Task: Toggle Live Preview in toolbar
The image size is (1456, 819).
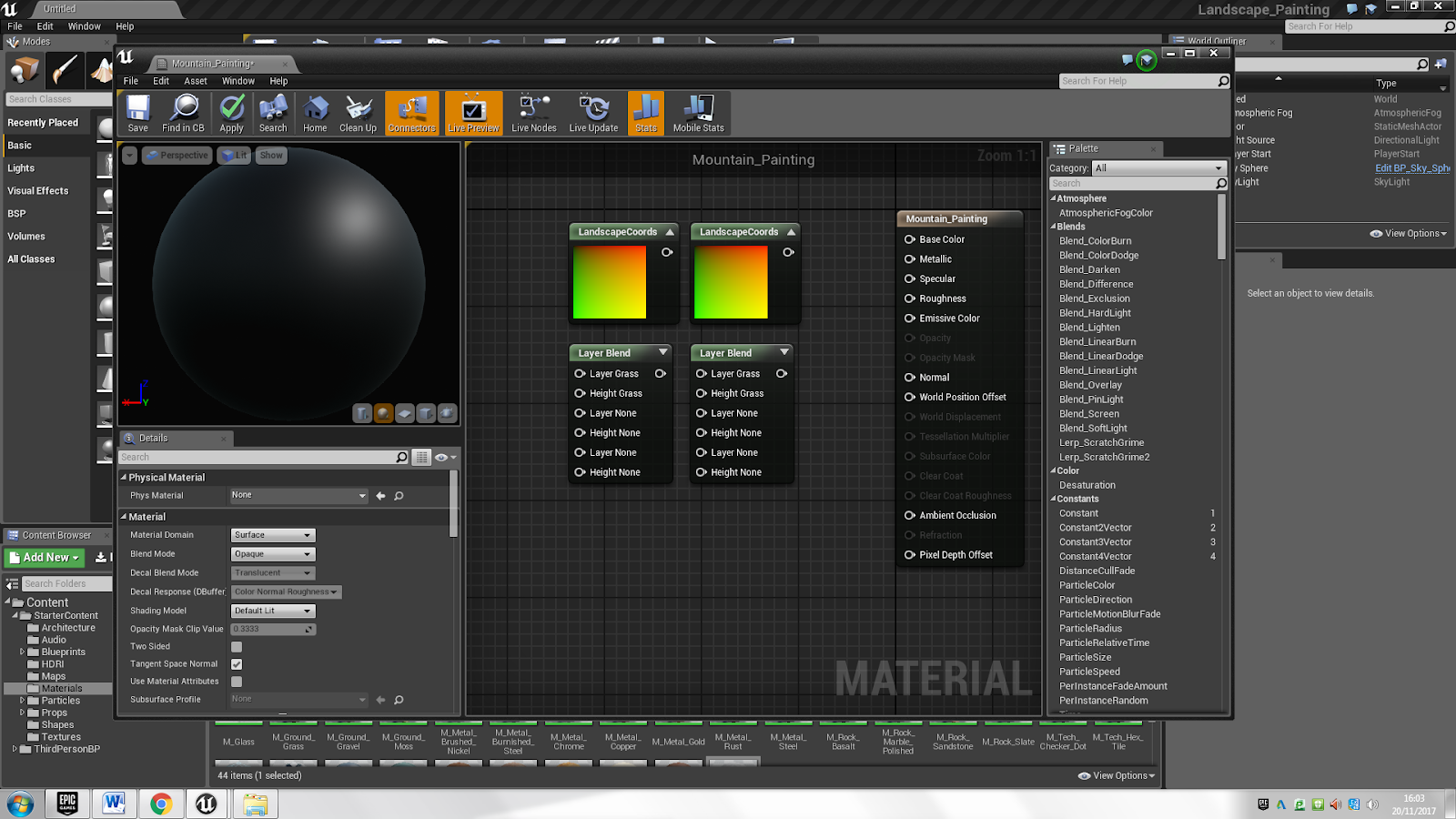Action: click(x=473, y=114)
